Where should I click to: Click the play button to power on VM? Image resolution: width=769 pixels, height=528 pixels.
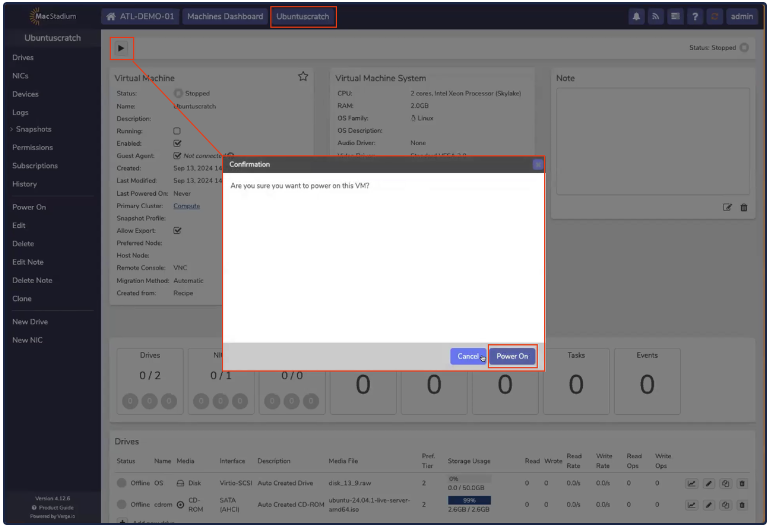pyautogui.click(x=121, y=47)
